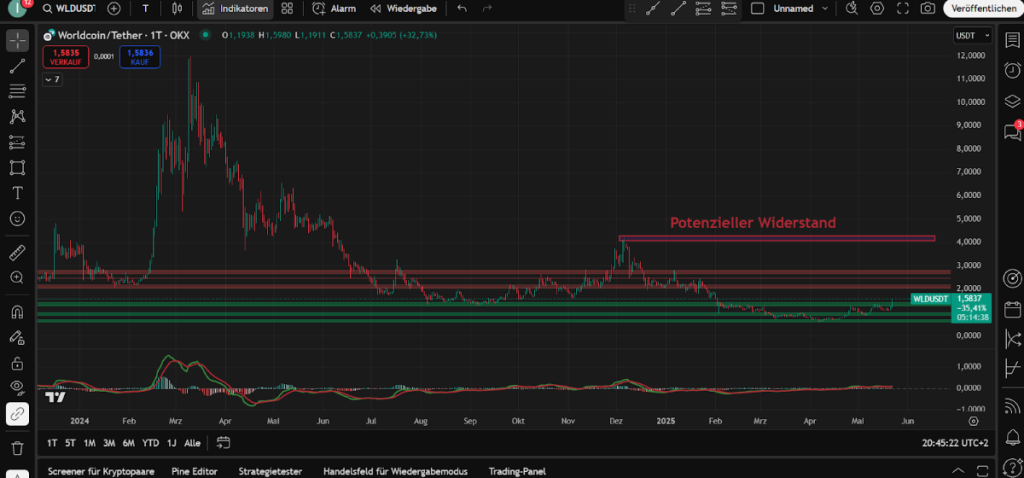Screen dimensions: 1024x478
Task: Select the ruler measure tool
Action: click(x=17, y=251)
